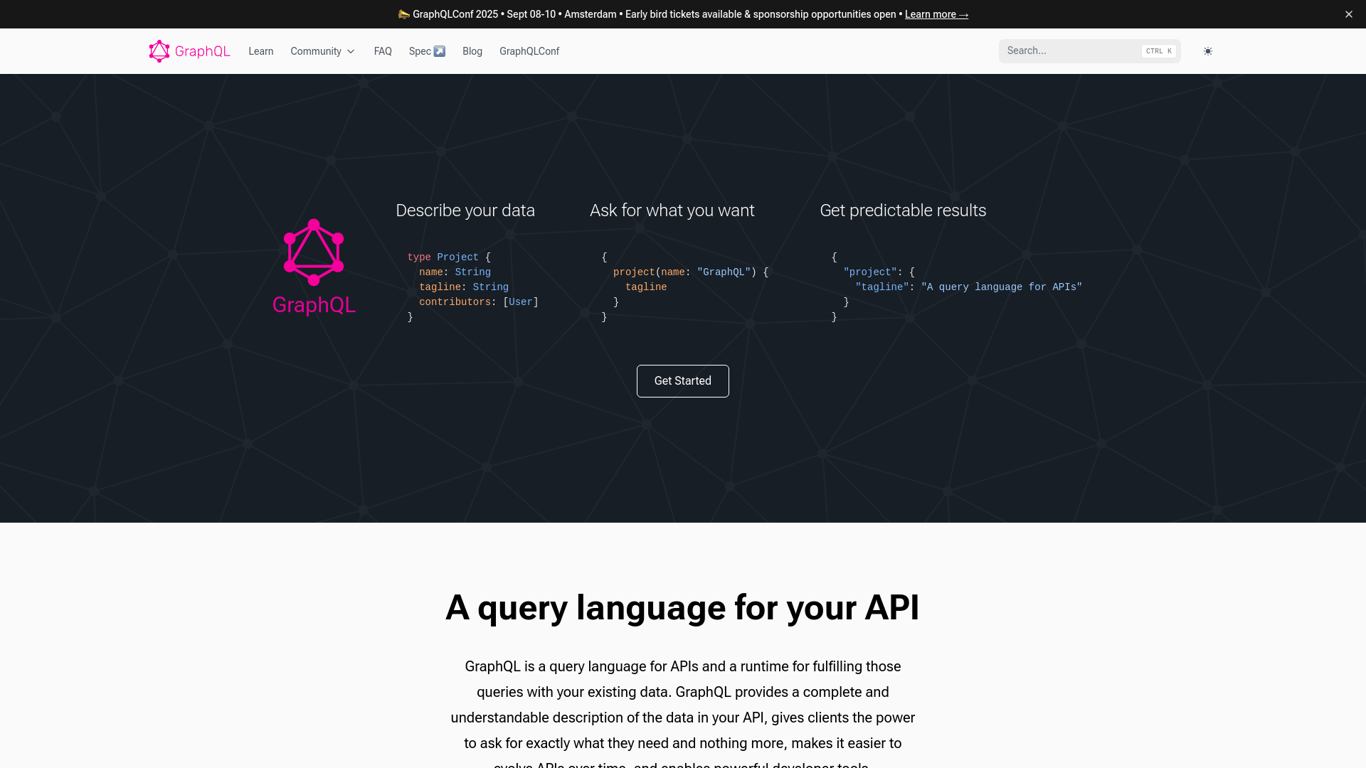The image size is (1366, 768).
Task: Click the '"project": {' result line
Action: pos(879,272)
